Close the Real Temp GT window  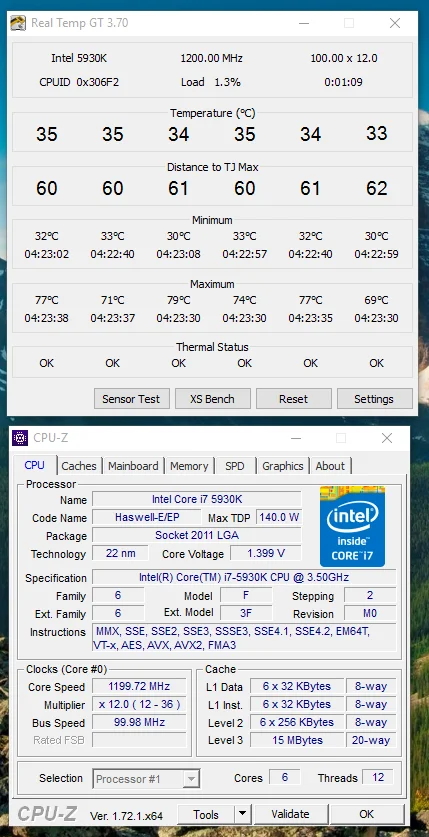[395, 23]
